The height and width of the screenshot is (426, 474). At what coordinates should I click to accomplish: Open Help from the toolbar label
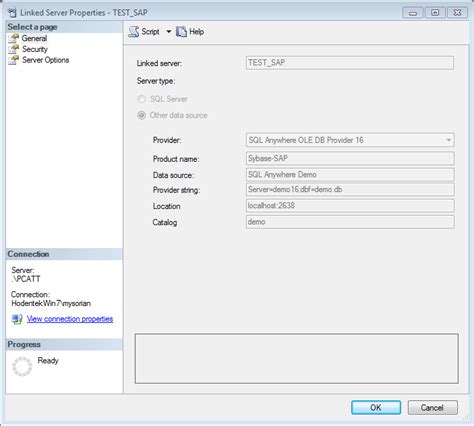pos(197,32)
